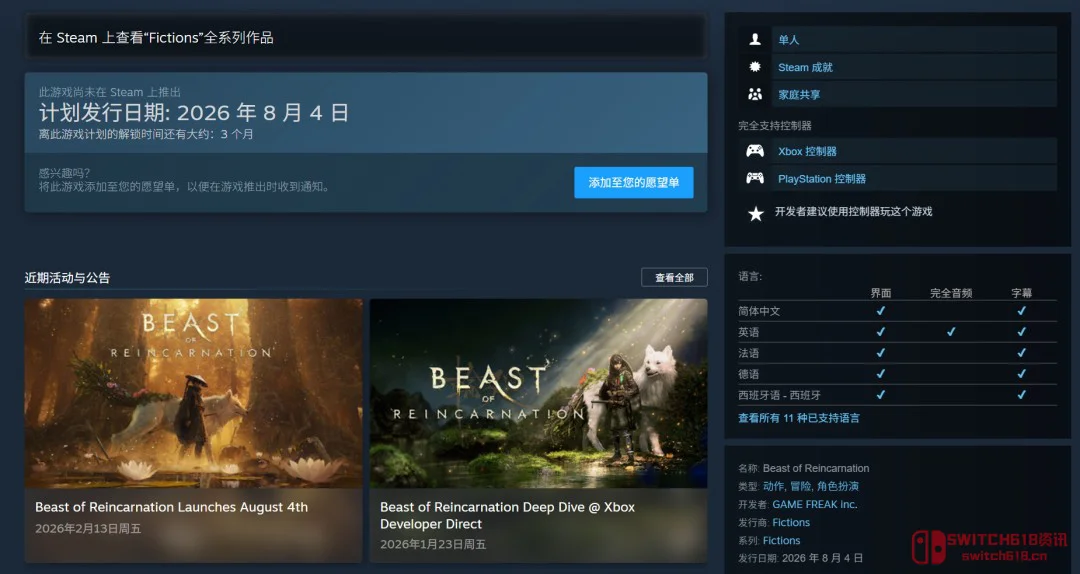Screen dimensions: 1080x574
Task: Click the Steam achievements starburst icon
Action: click(755, 67)
